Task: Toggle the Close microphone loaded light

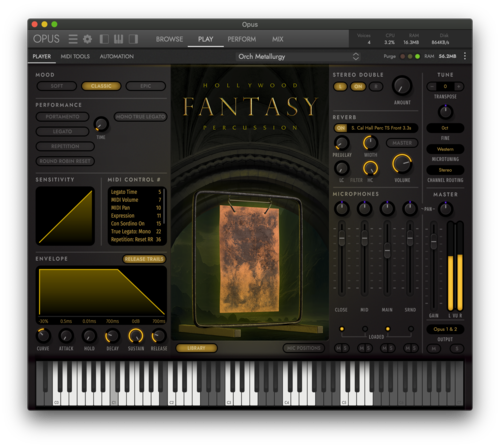Action: coord(342,329)
